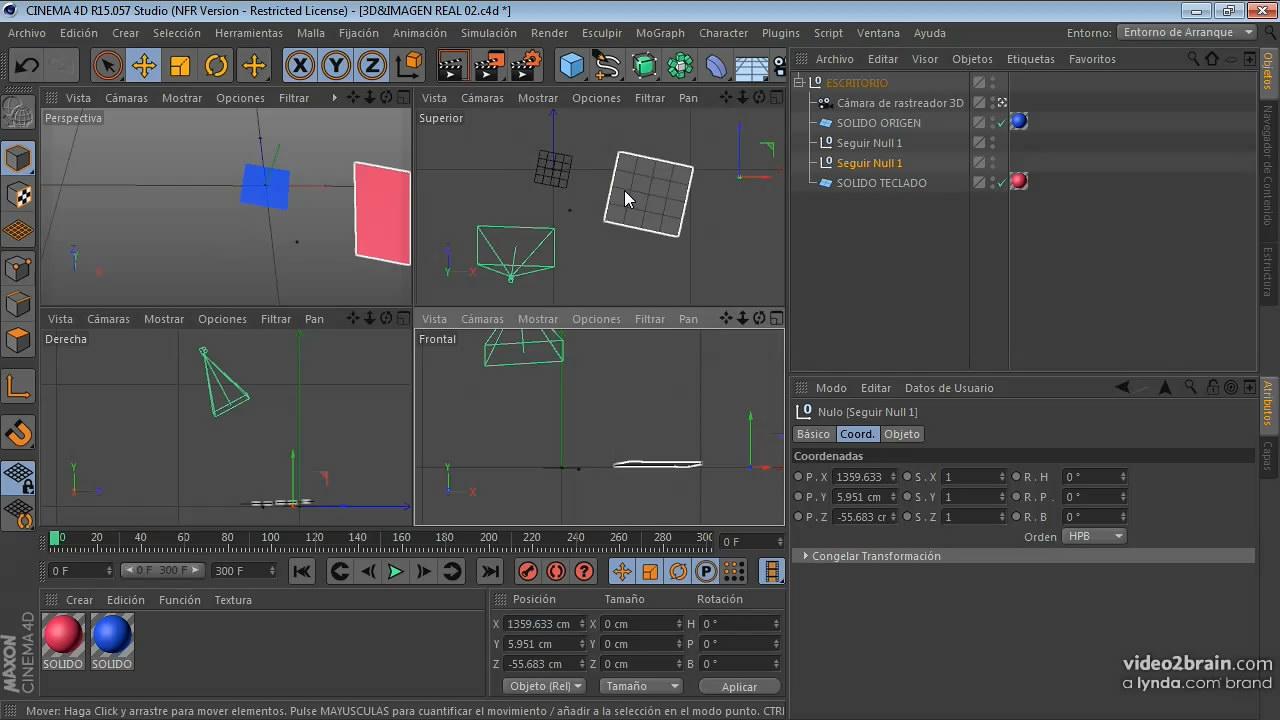The width and height of the screenshot is (1280, 720).
Task: Open the render settings clapperboard with gear
Action: (x=525, y=67)
